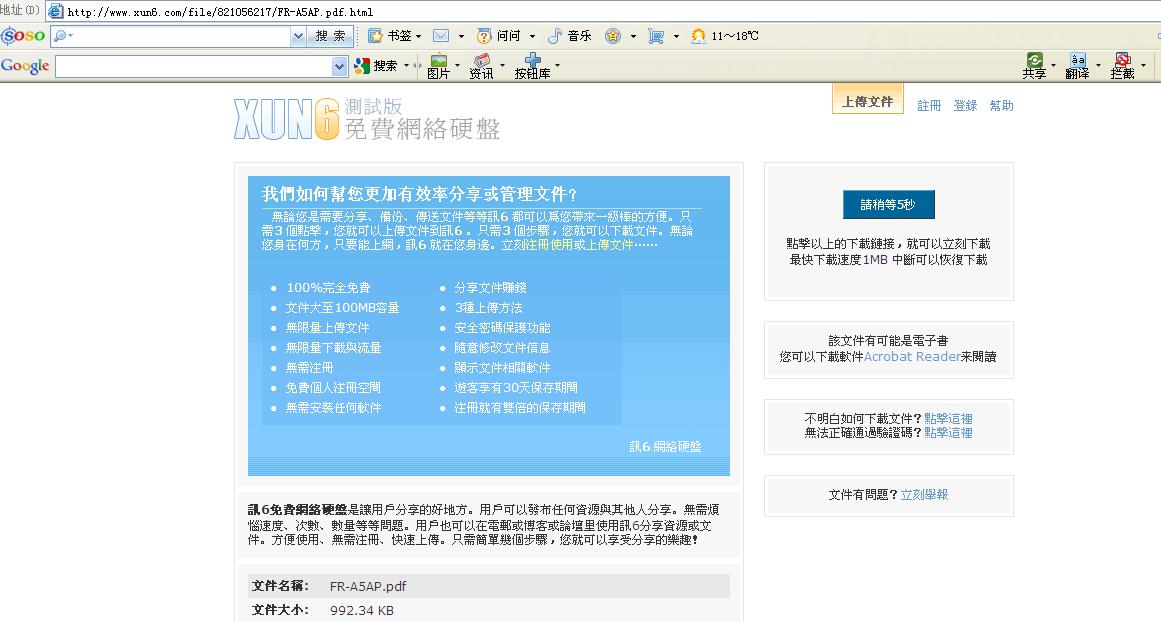The height and width of the screenshot is (622, 1161).
Task: Follow the 上傳文件 link in the banner text
Action: (x=609, y=244)
